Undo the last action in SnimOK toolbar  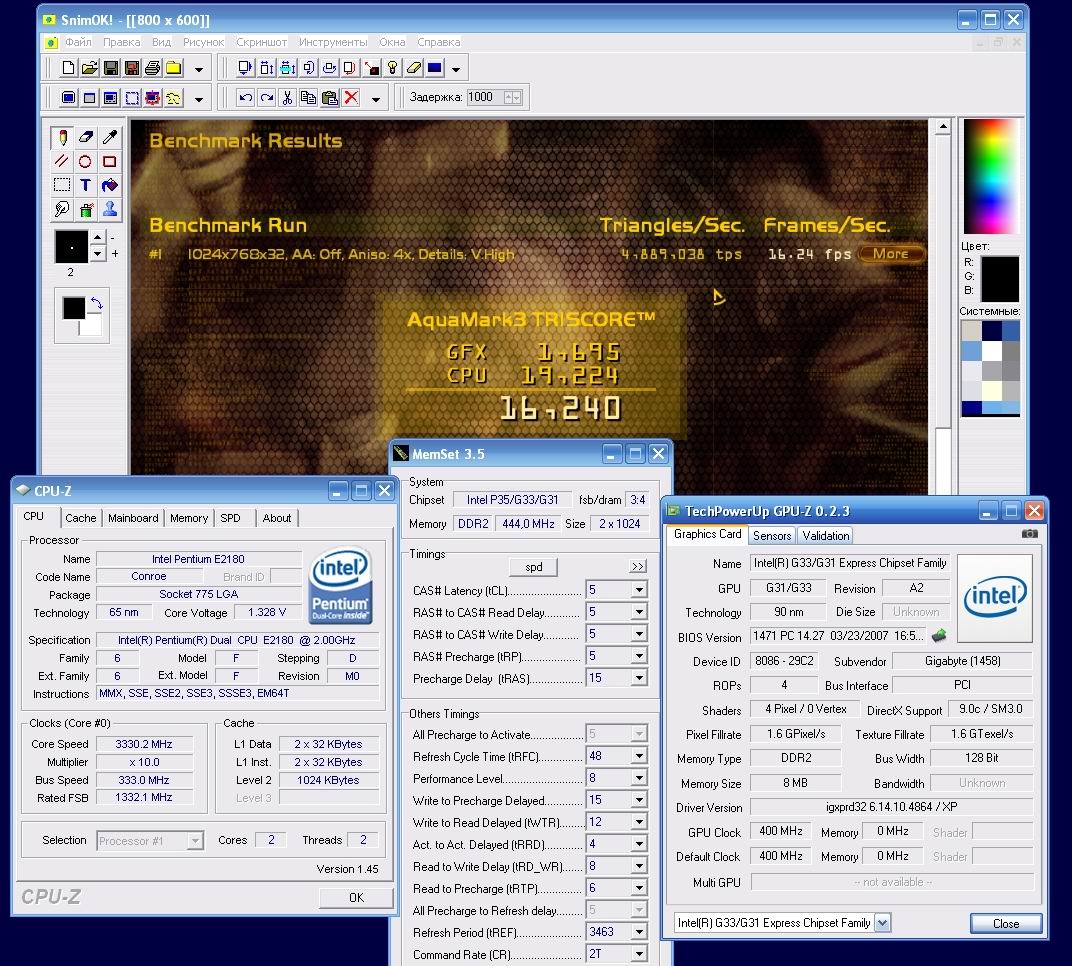point(245,97)
